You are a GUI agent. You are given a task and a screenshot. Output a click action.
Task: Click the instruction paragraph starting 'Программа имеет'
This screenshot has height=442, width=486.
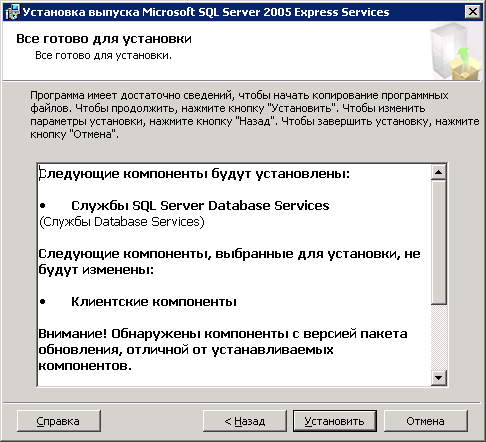tap(255, 115)
